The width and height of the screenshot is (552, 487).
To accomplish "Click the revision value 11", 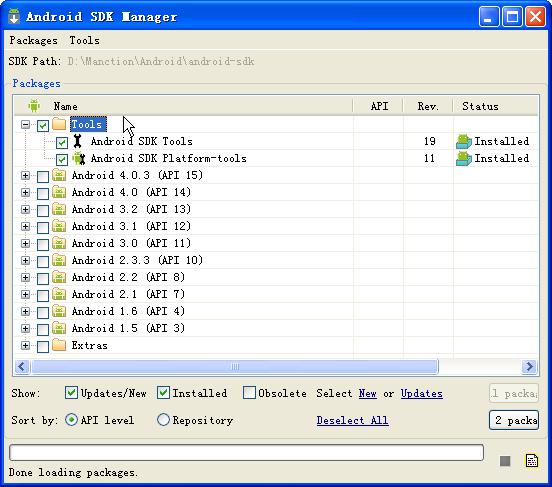I will coord(429,158).
